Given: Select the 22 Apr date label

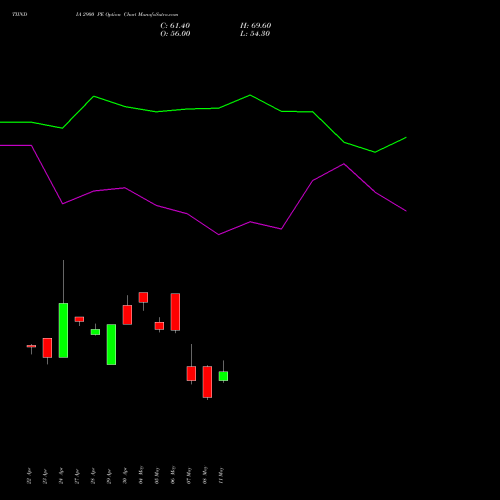Looking at the screenshot, I should (29, 476).
